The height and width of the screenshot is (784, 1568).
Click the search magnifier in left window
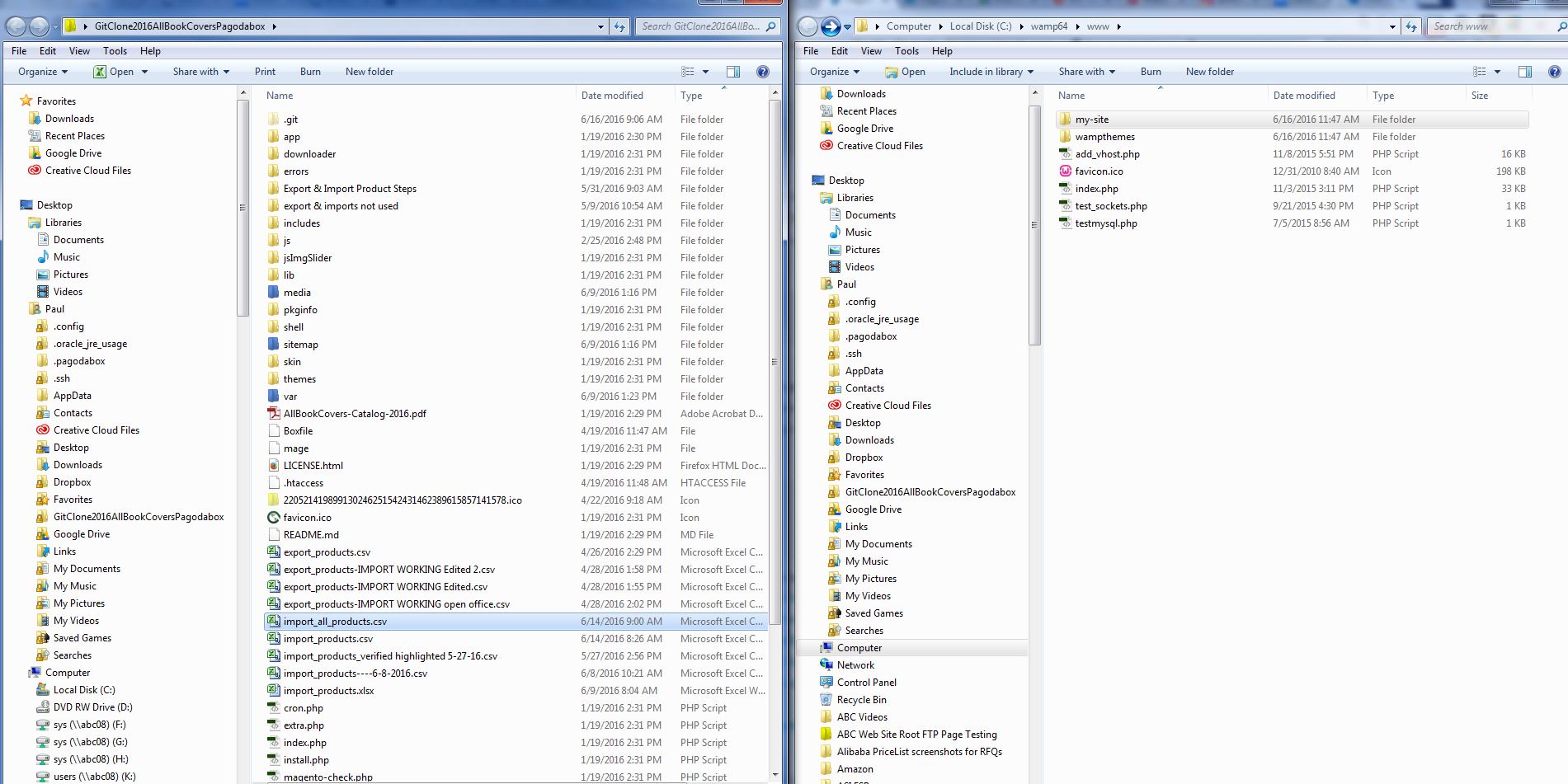[771, 26]
